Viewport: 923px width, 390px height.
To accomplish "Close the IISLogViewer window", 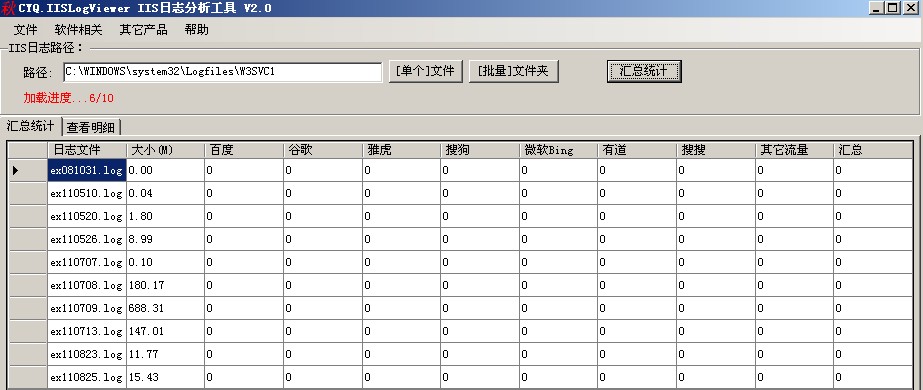I will (911, 8).
